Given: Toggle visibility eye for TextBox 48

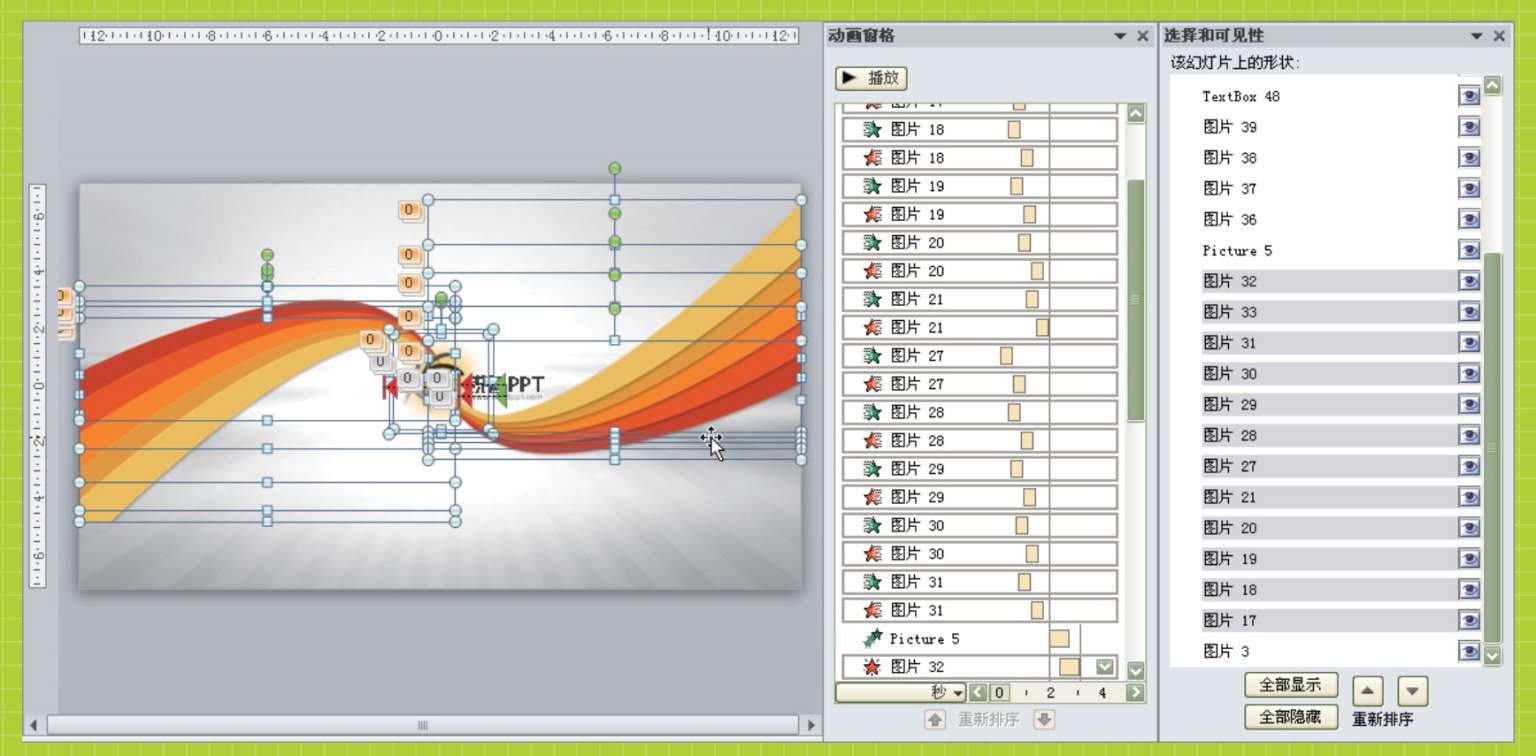Looking at the screenshot, I should (x=1468, y=96).
